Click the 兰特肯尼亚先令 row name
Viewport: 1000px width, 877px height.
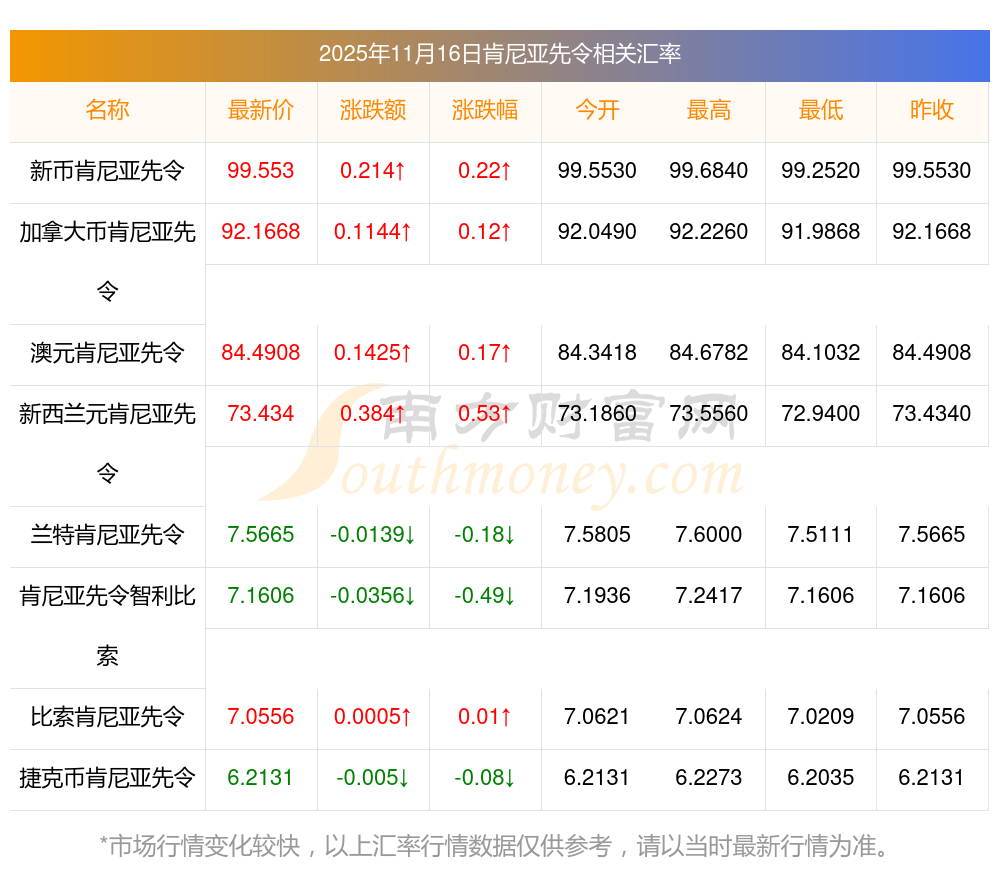click(x=107, y=535)
